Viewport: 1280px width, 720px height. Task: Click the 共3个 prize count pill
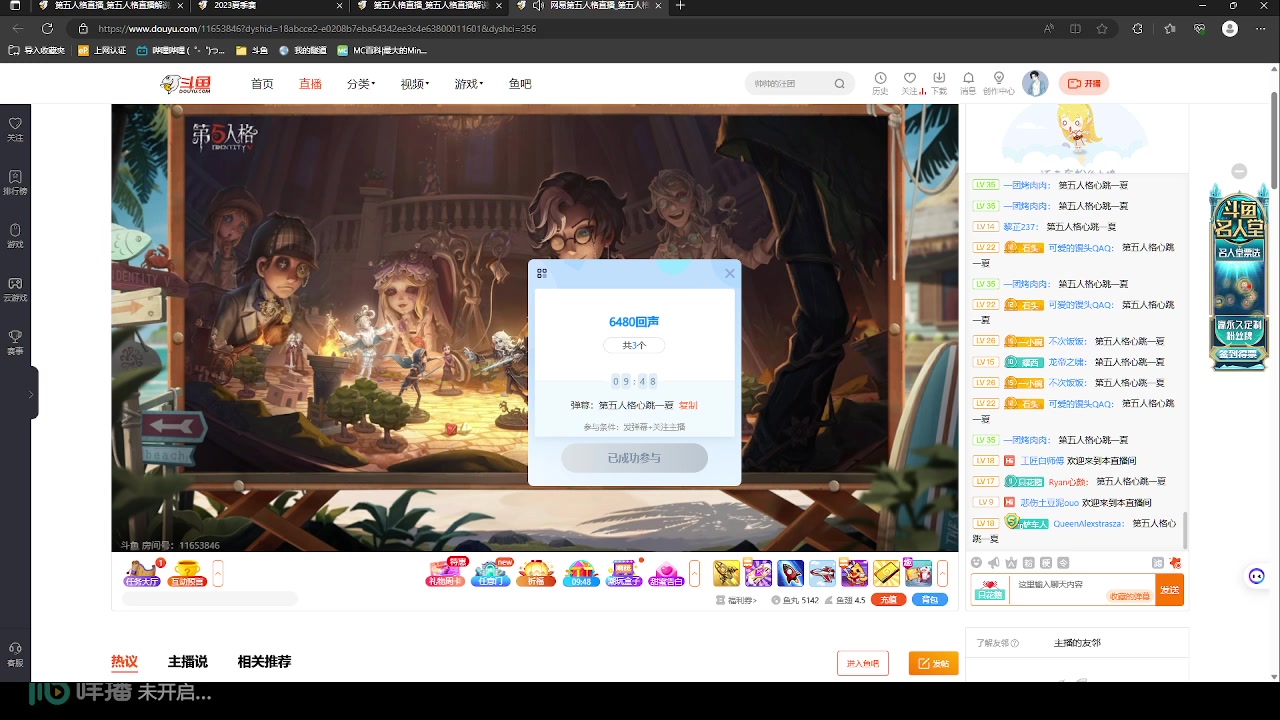click(x=634, y=345)
